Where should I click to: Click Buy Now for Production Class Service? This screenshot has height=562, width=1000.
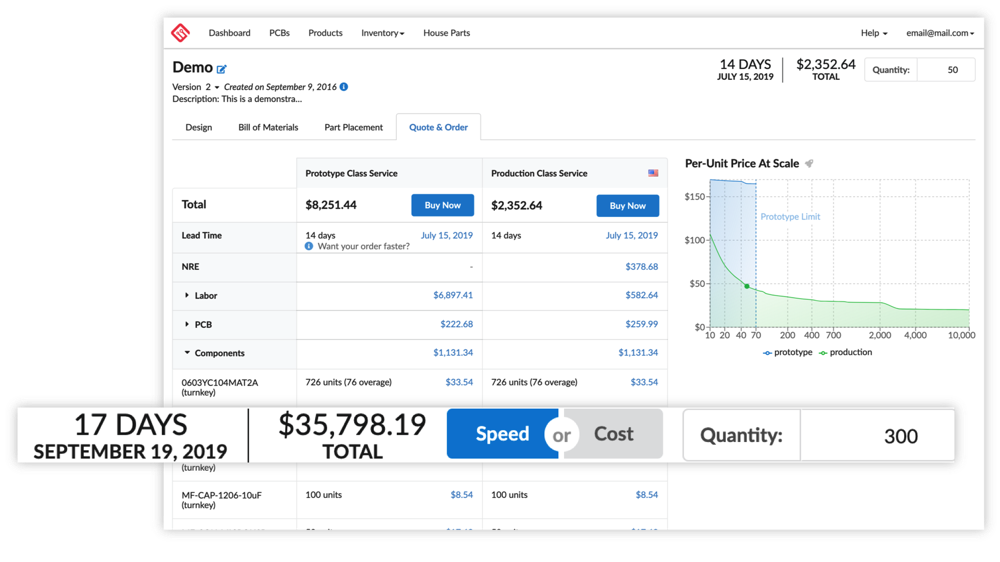628,205
